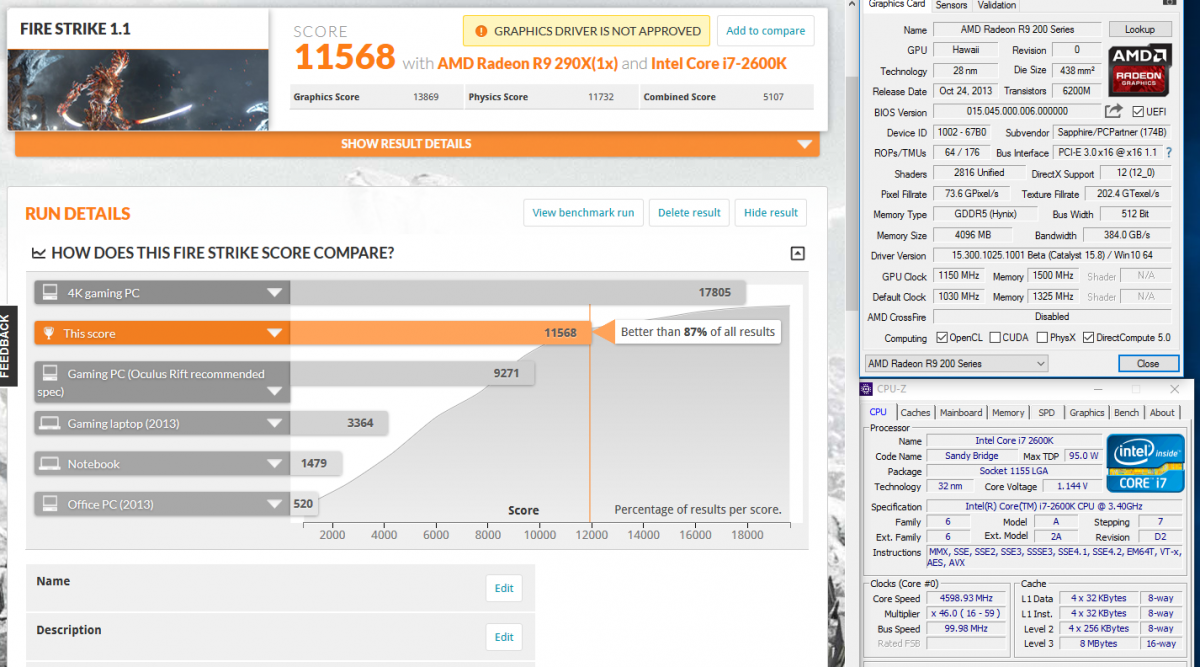The width and height of the screenshot is (1200, 667).
Task: Expand the This score row arrow
Action: pyautogui.click(x=274, y=334)
